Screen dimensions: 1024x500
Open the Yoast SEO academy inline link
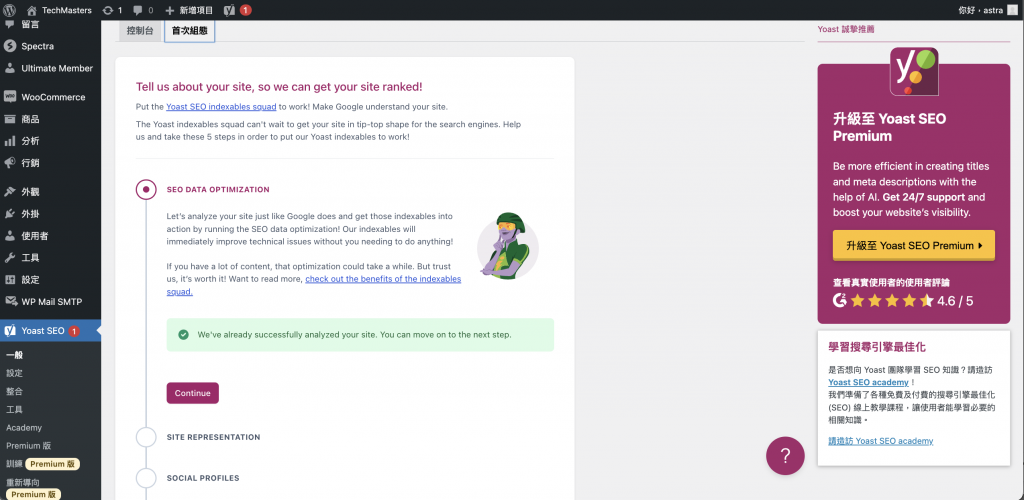pyautogui.click(x=868, y=382)
